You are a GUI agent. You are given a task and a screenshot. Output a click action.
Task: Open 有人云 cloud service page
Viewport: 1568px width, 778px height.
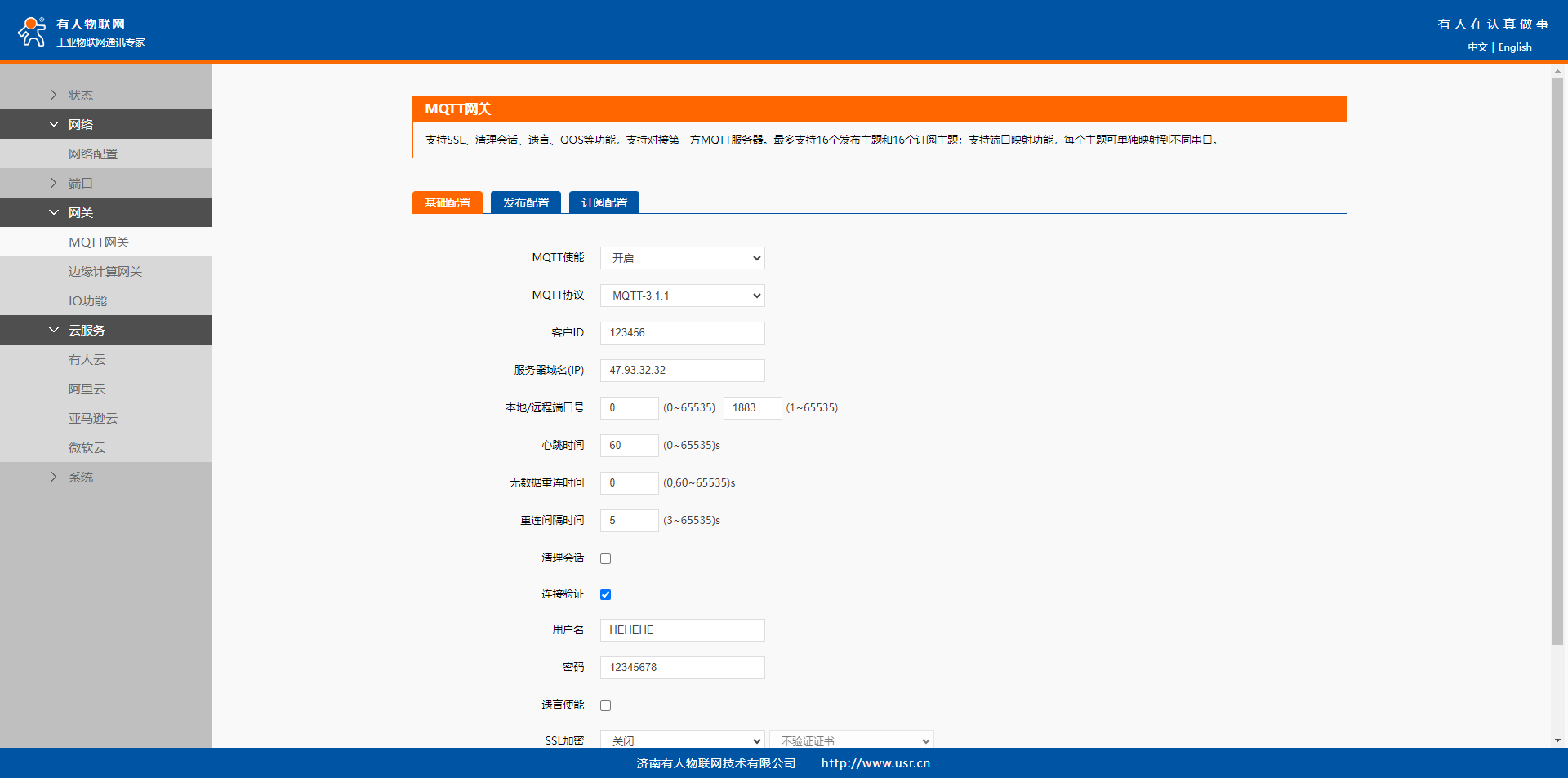(106, 359)
